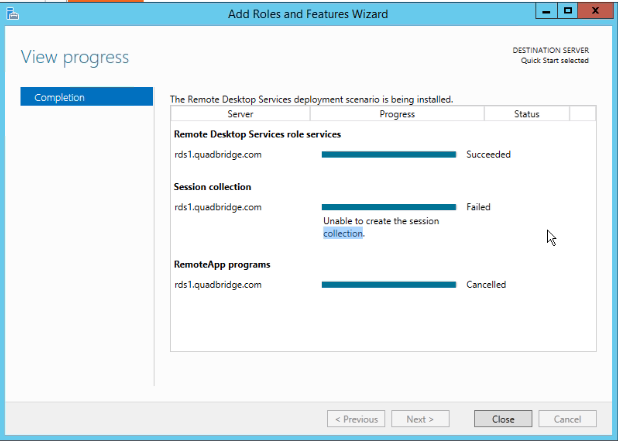
Task: Click the highlighted word 'collection' in error message
Action: 343,233
